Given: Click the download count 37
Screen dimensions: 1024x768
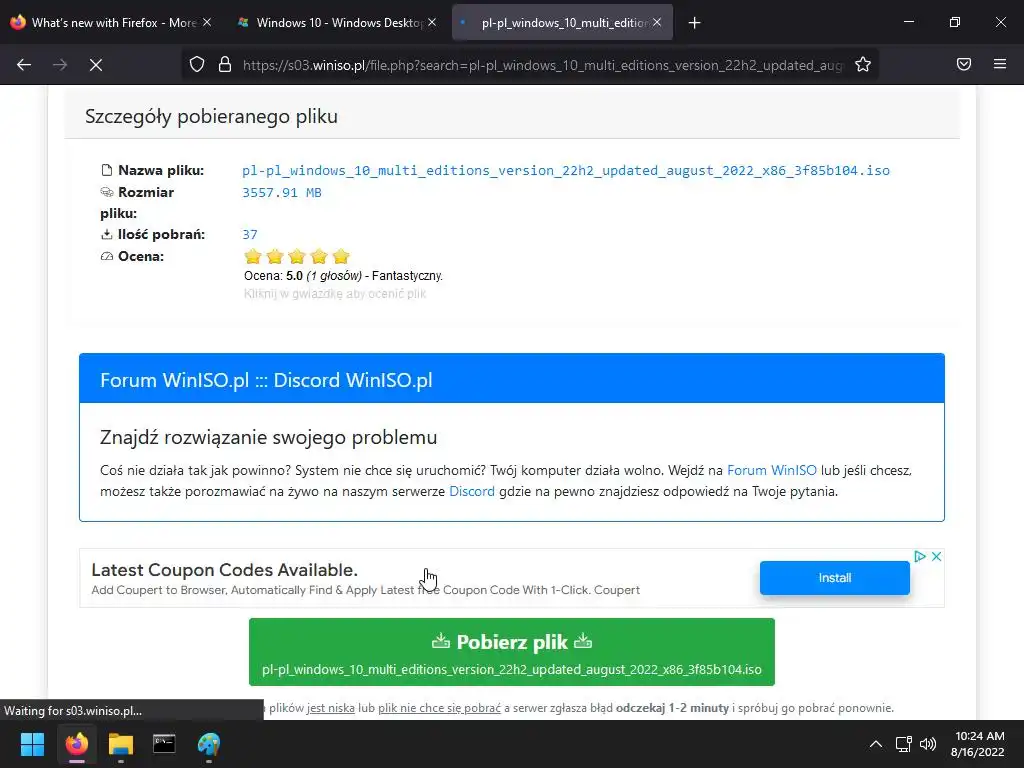Looking at the screenshot, I should [x=250, y=234].
